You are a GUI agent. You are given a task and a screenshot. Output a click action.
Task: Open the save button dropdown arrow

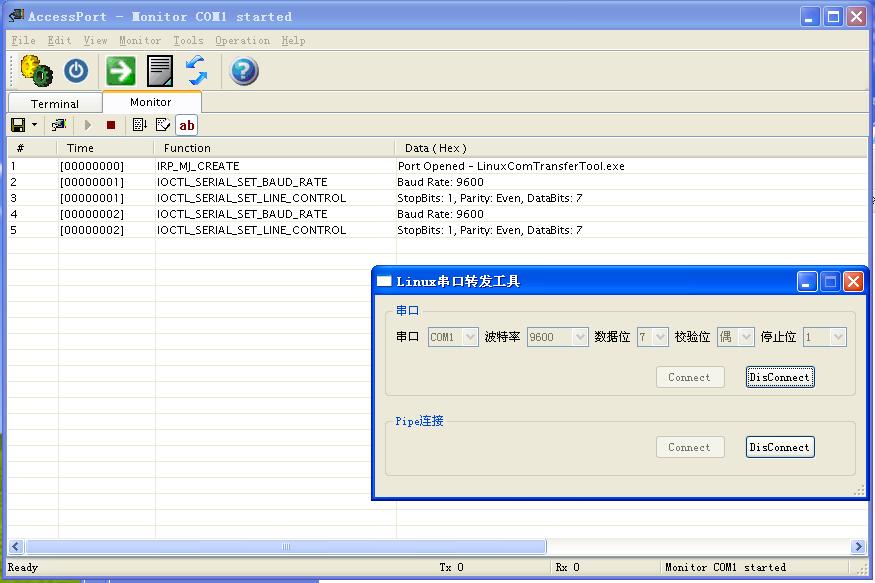tap(34, 125)
